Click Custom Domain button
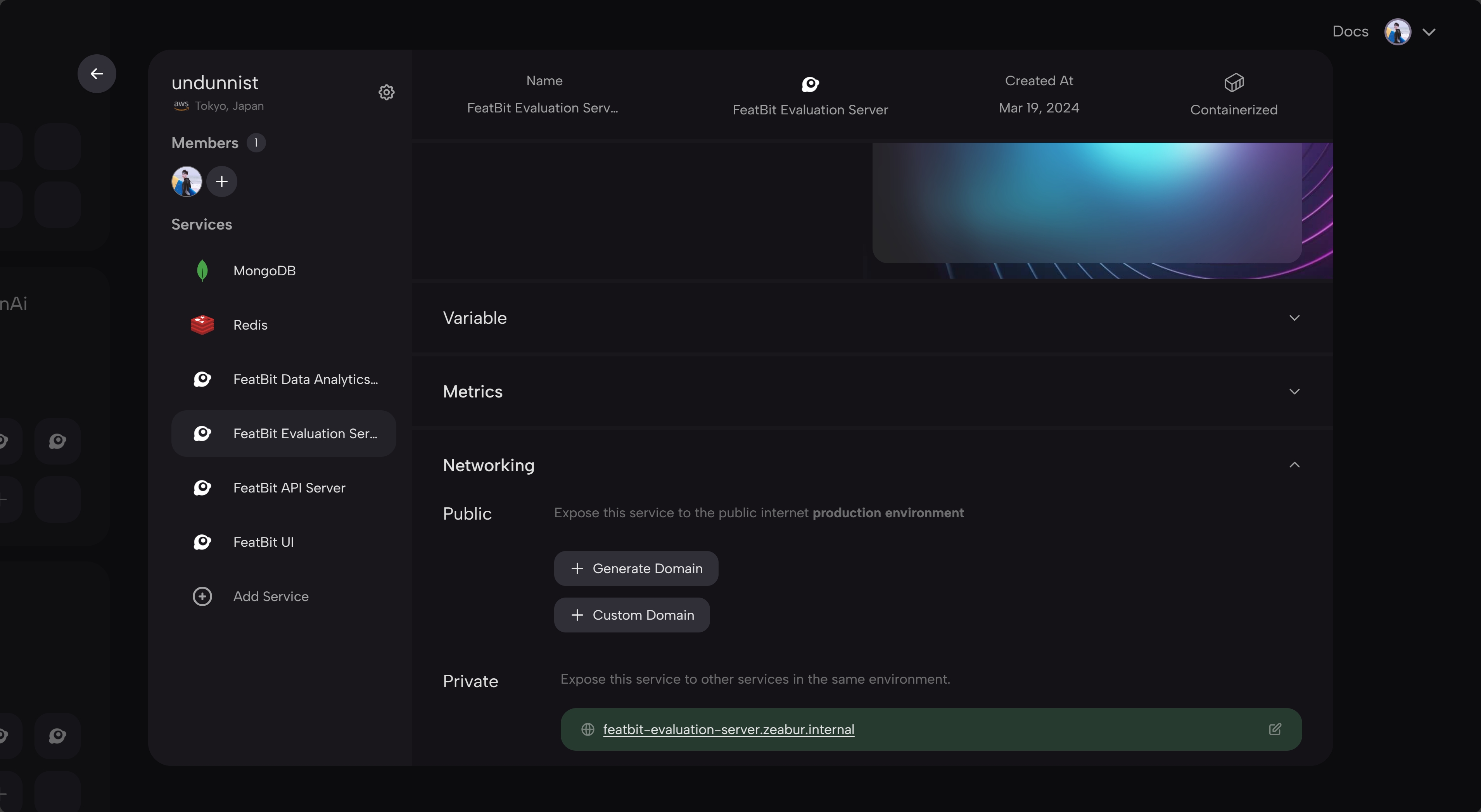The width and height of the screenshot is (1481, 812). 631,615
